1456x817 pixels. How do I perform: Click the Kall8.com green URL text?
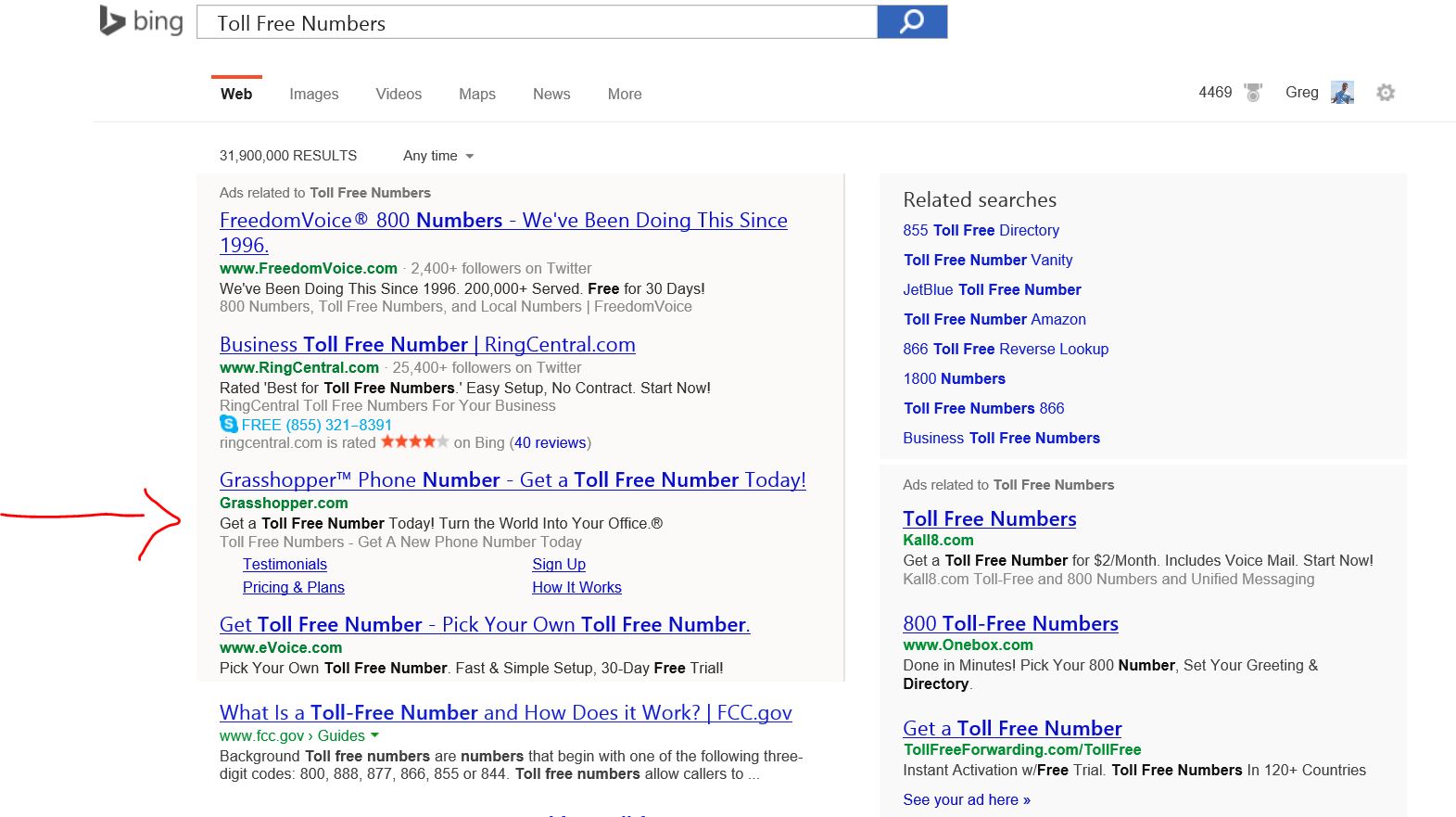[938, 540]
